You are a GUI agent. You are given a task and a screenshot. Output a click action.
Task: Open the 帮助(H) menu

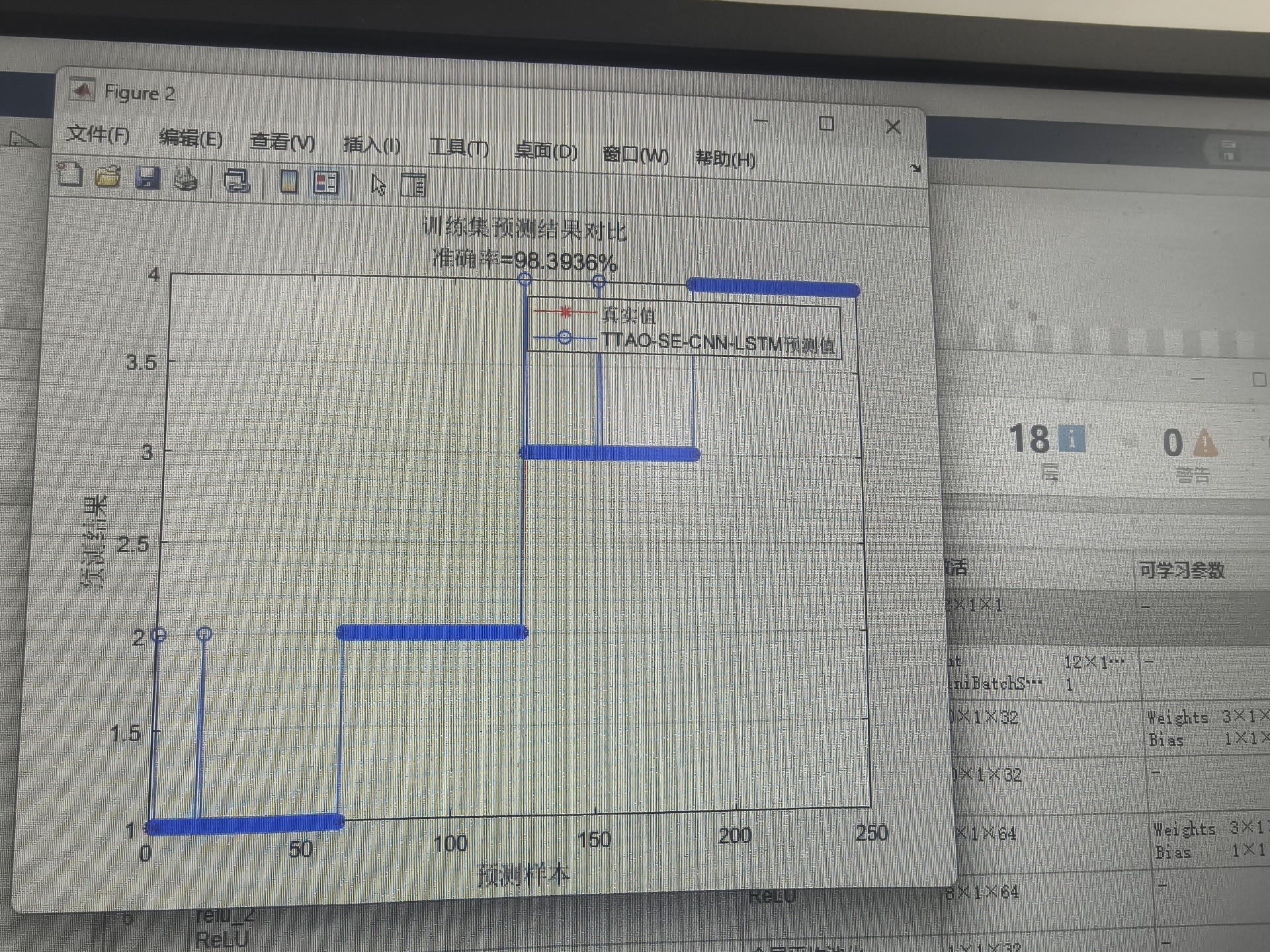click(725, 159)
